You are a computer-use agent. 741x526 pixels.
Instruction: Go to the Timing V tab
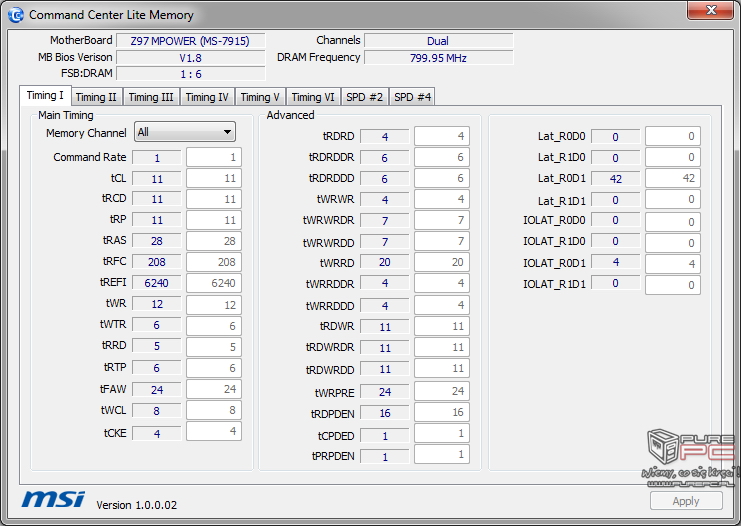[260, 97]
